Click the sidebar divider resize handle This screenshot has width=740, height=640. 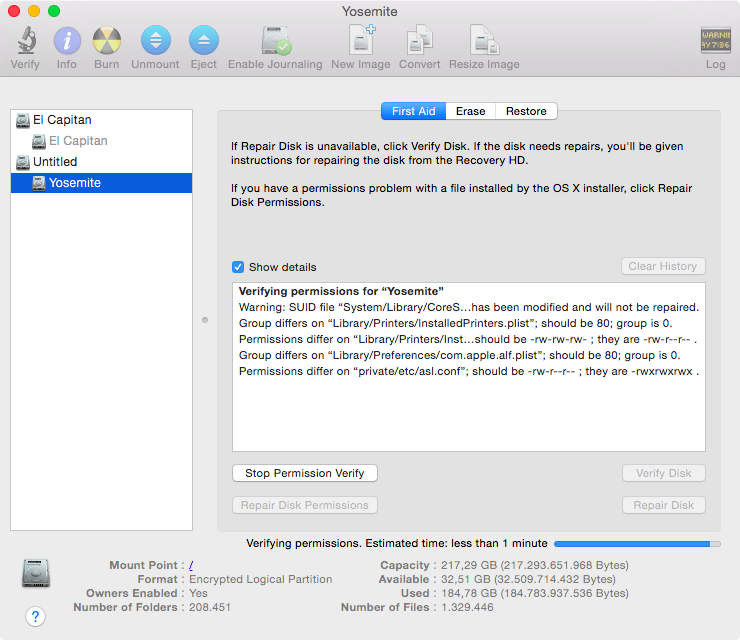205,320
